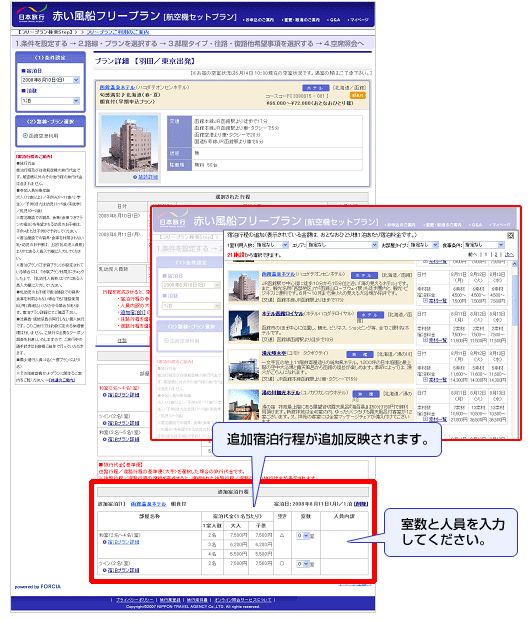
Task: Open 湯元啄木亭 link in the popup list
Action: click(x=274, y=353)
